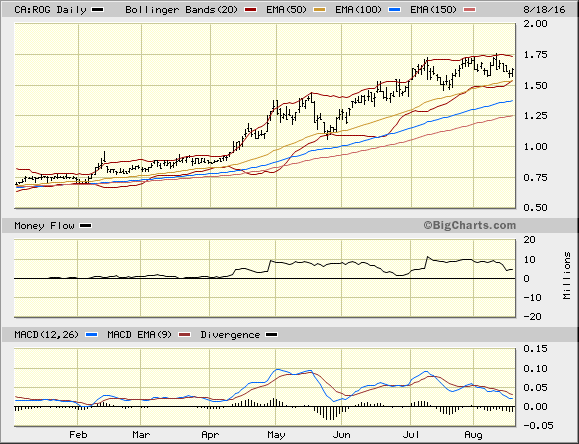Click the 0.75 price axis value

535,178
